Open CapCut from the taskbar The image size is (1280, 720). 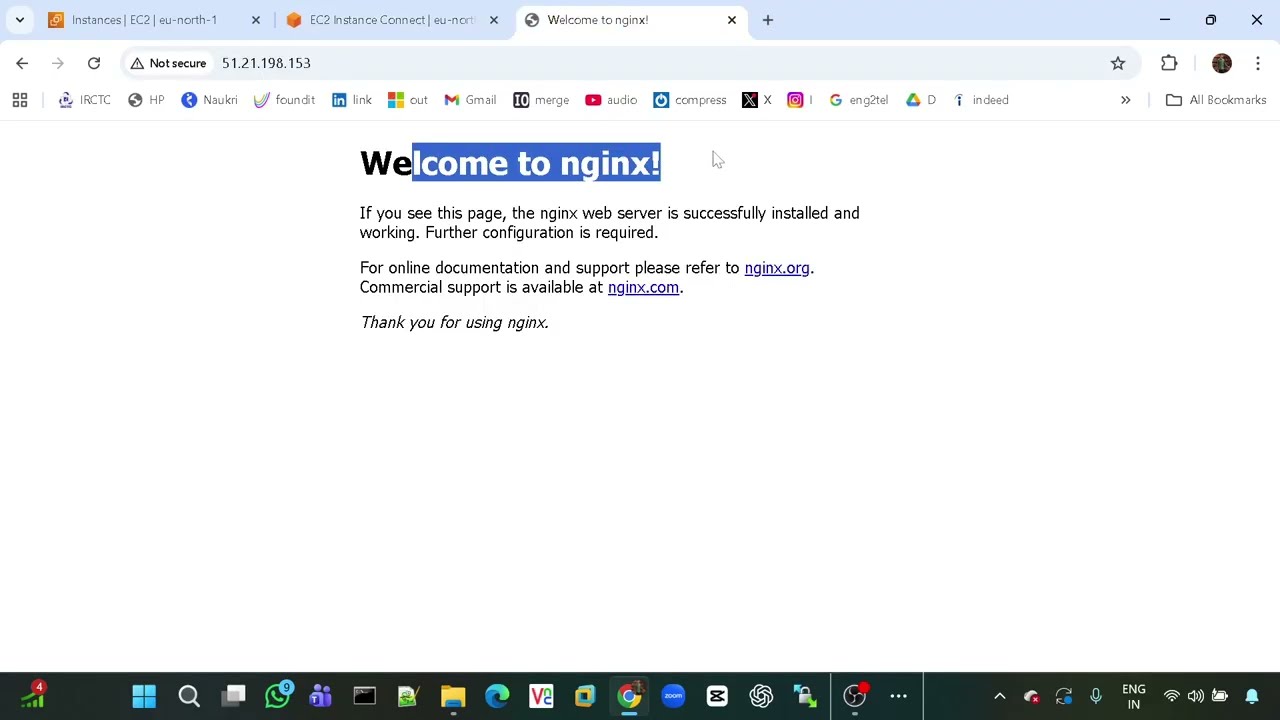point(717,696)
